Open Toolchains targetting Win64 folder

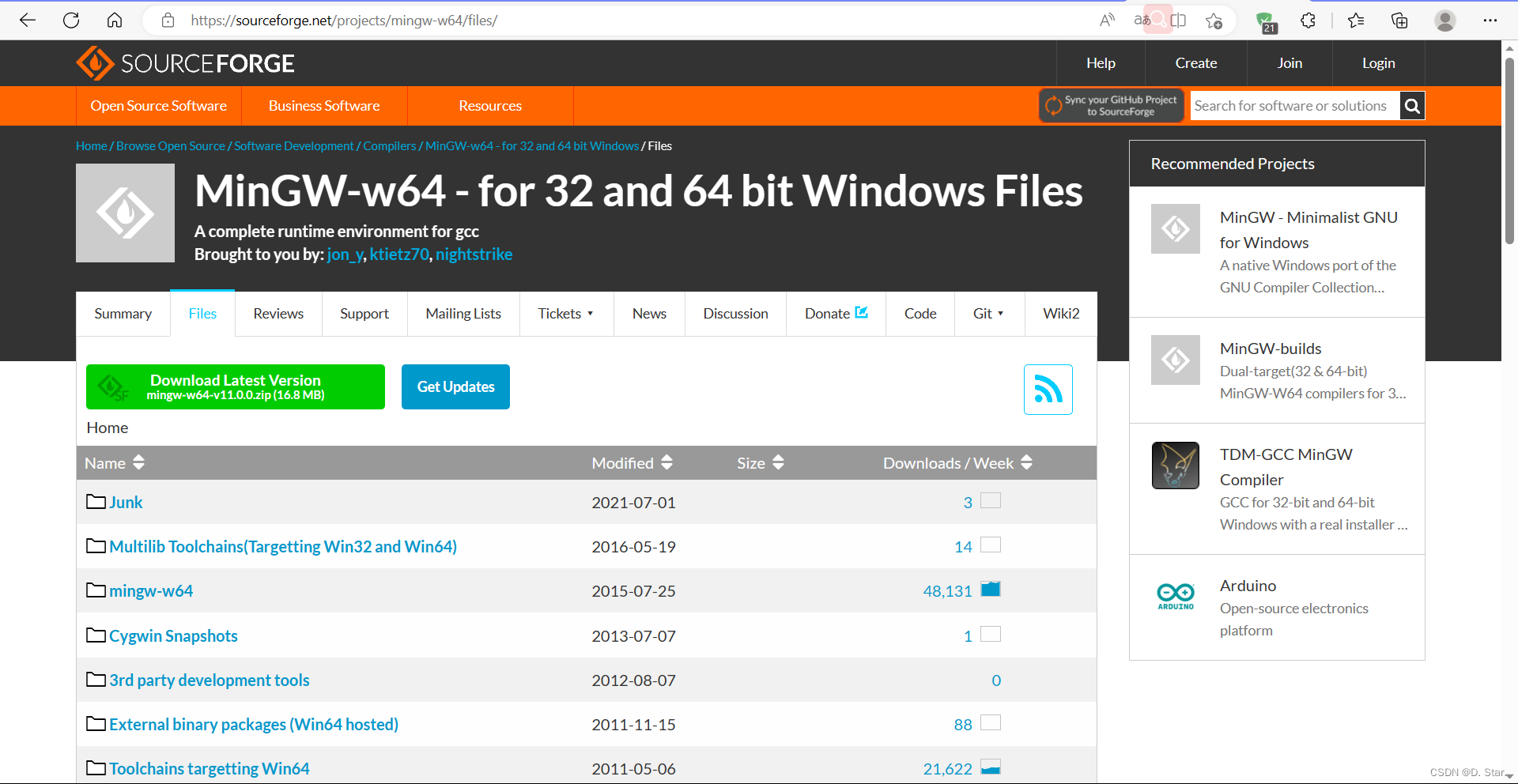[x=210, y=769]
